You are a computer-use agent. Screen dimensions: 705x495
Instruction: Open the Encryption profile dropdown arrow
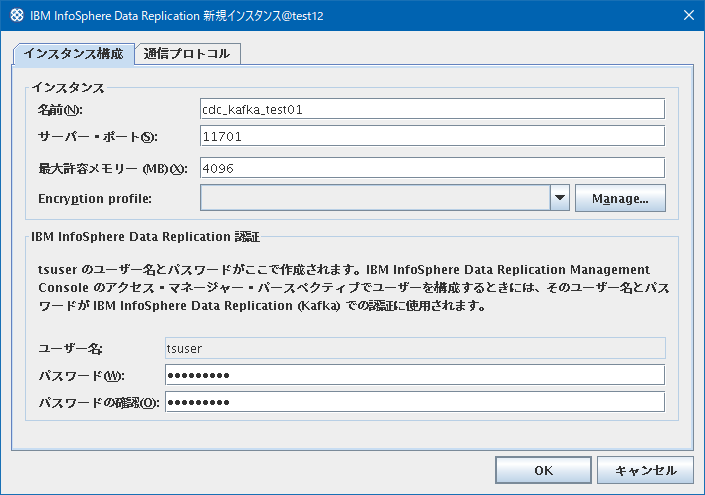(x=560, y=198)
